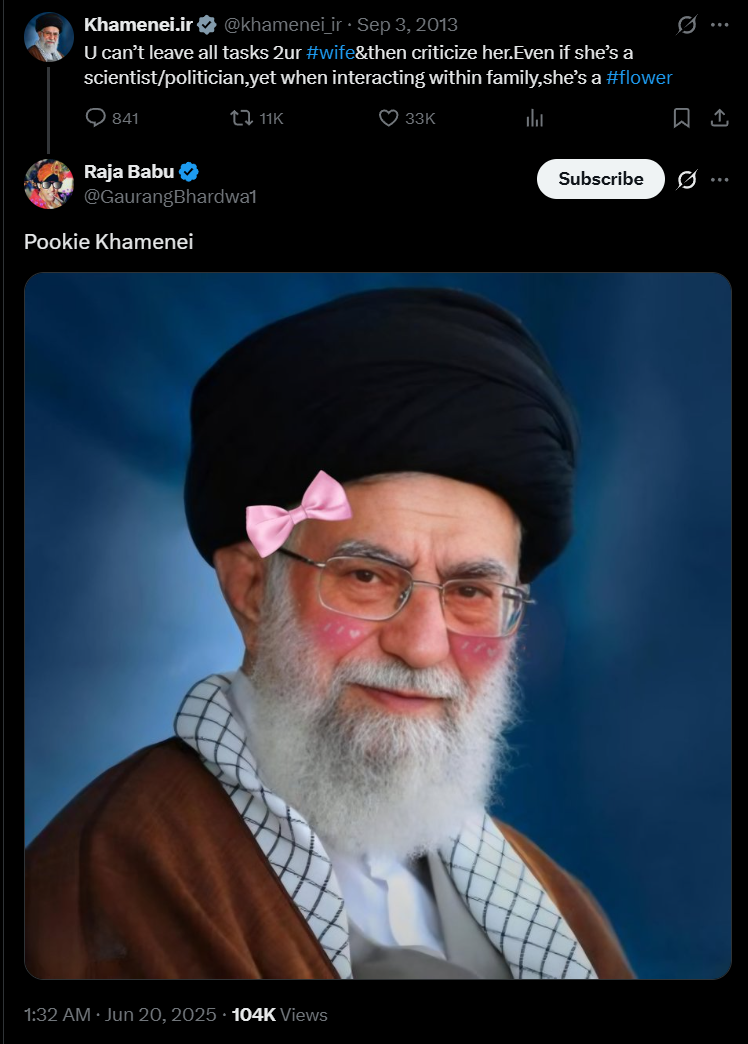Open more options on Raja Babu tweet
The height and width of the screenshot is (1044, 748).
click(719, 180)
